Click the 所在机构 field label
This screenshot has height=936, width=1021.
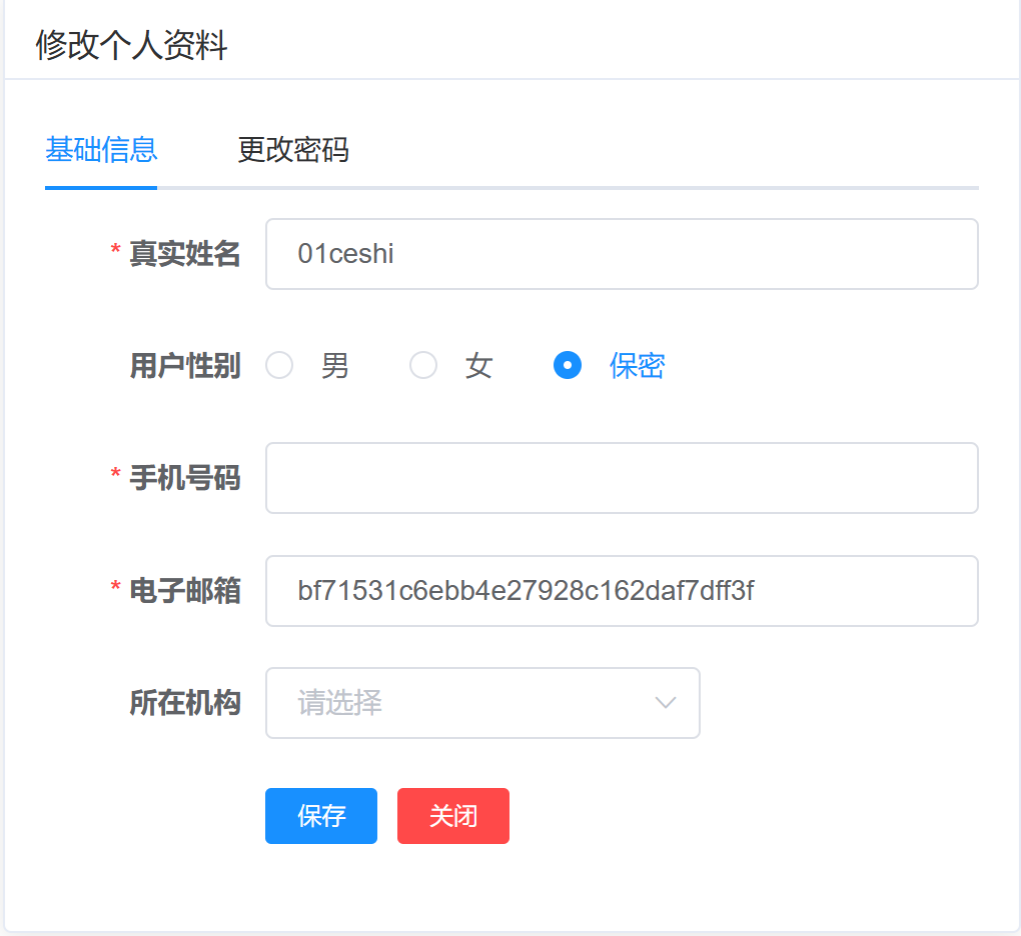184,703
